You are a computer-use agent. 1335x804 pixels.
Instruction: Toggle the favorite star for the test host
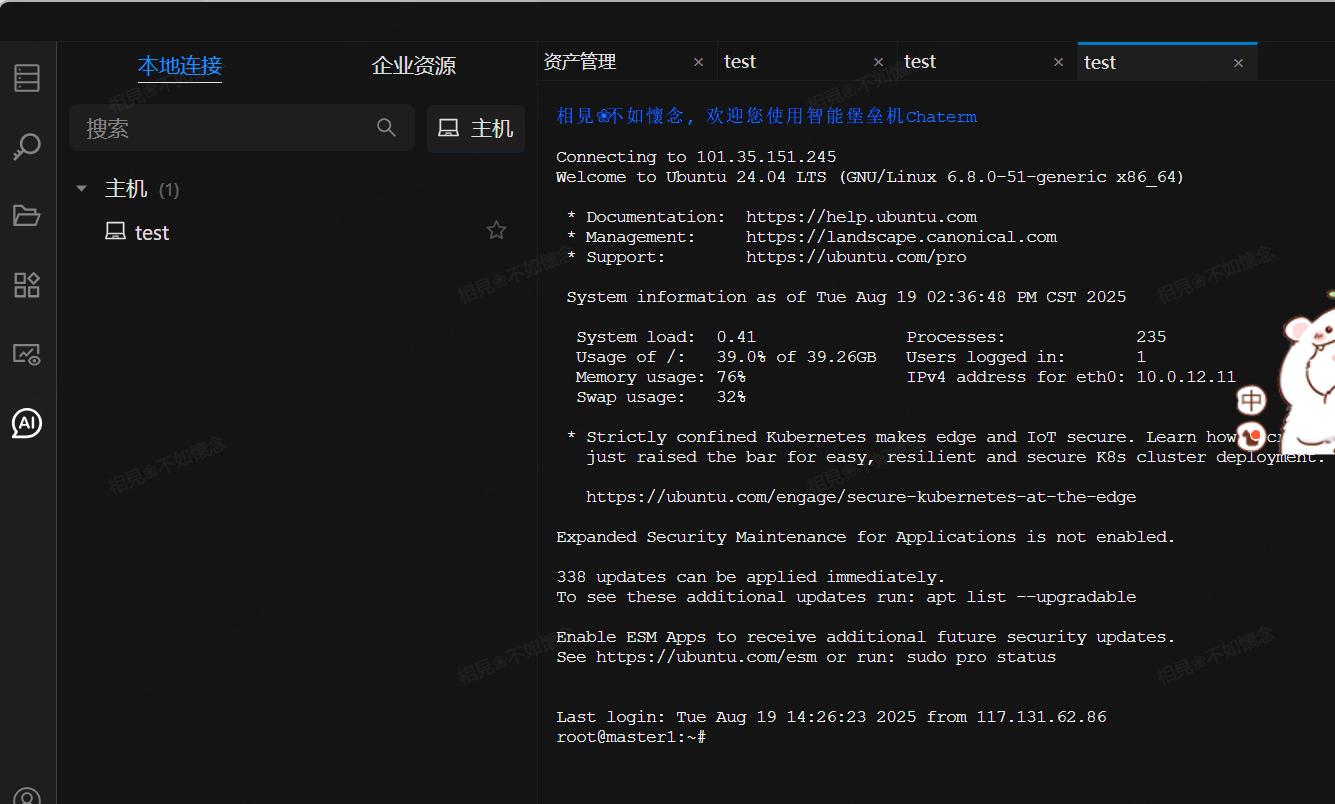coord(496,231)
